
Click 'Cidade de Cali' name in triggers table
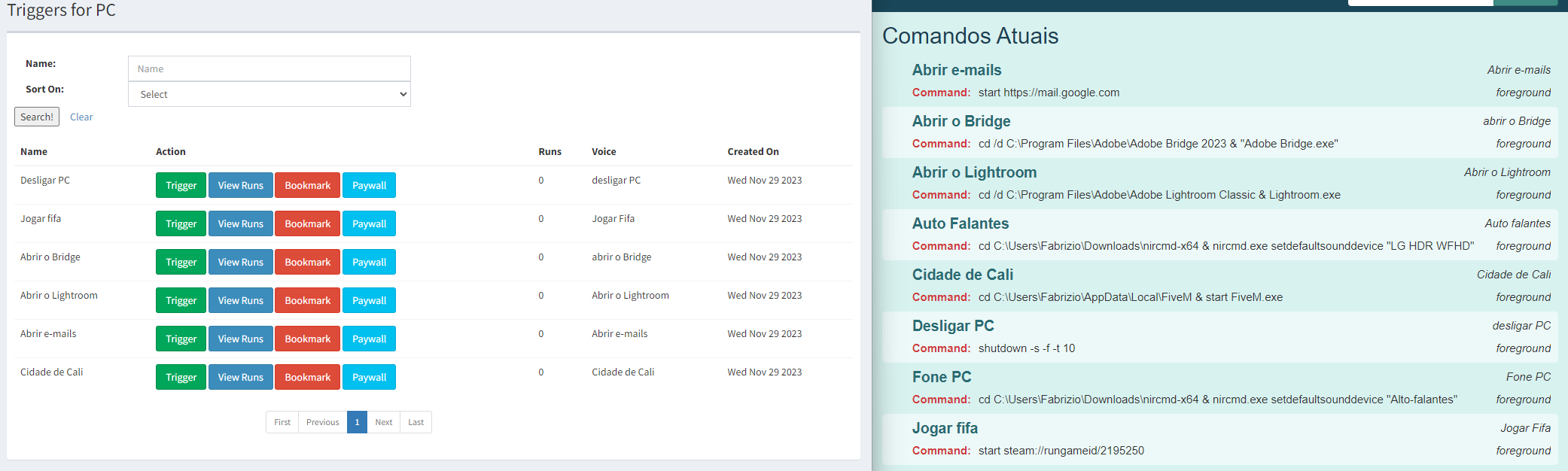click(52, 372)
